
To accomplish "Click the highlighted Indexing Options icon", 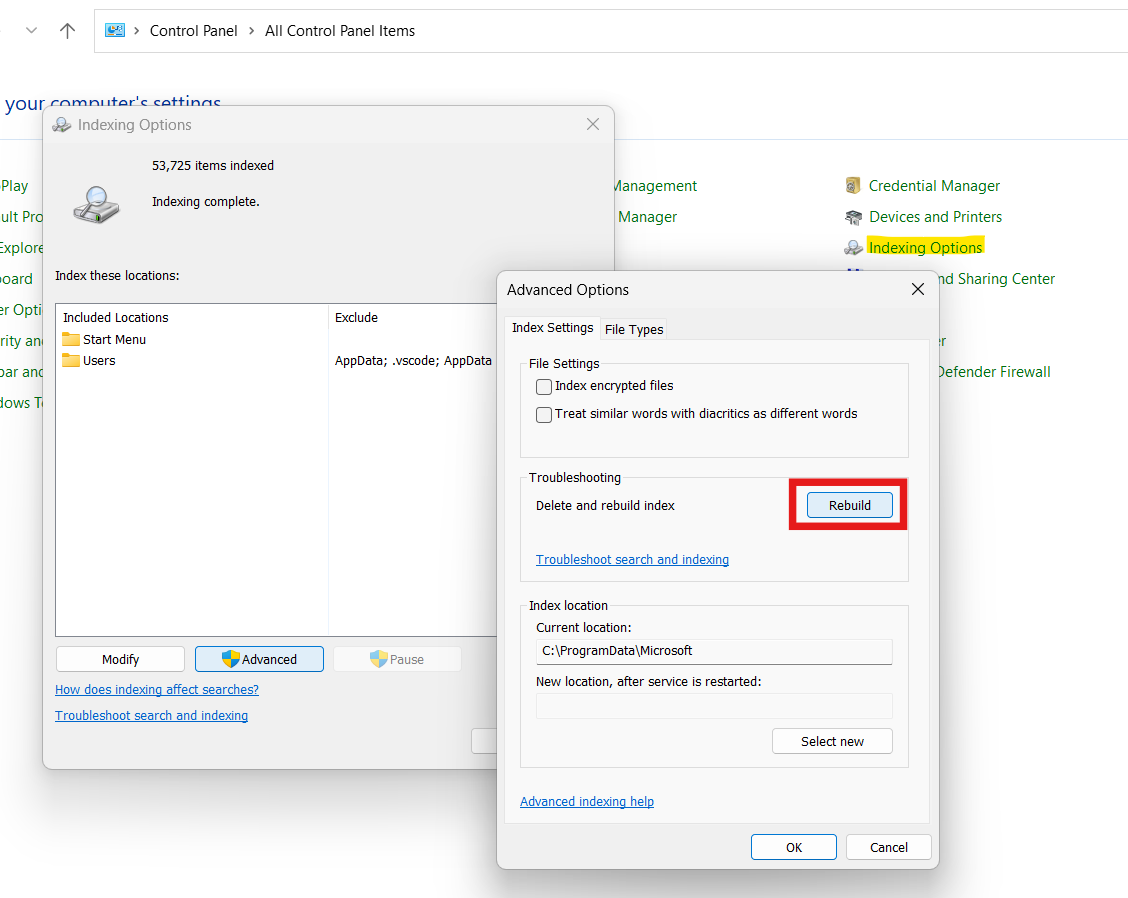I will [x=853, y=247].
